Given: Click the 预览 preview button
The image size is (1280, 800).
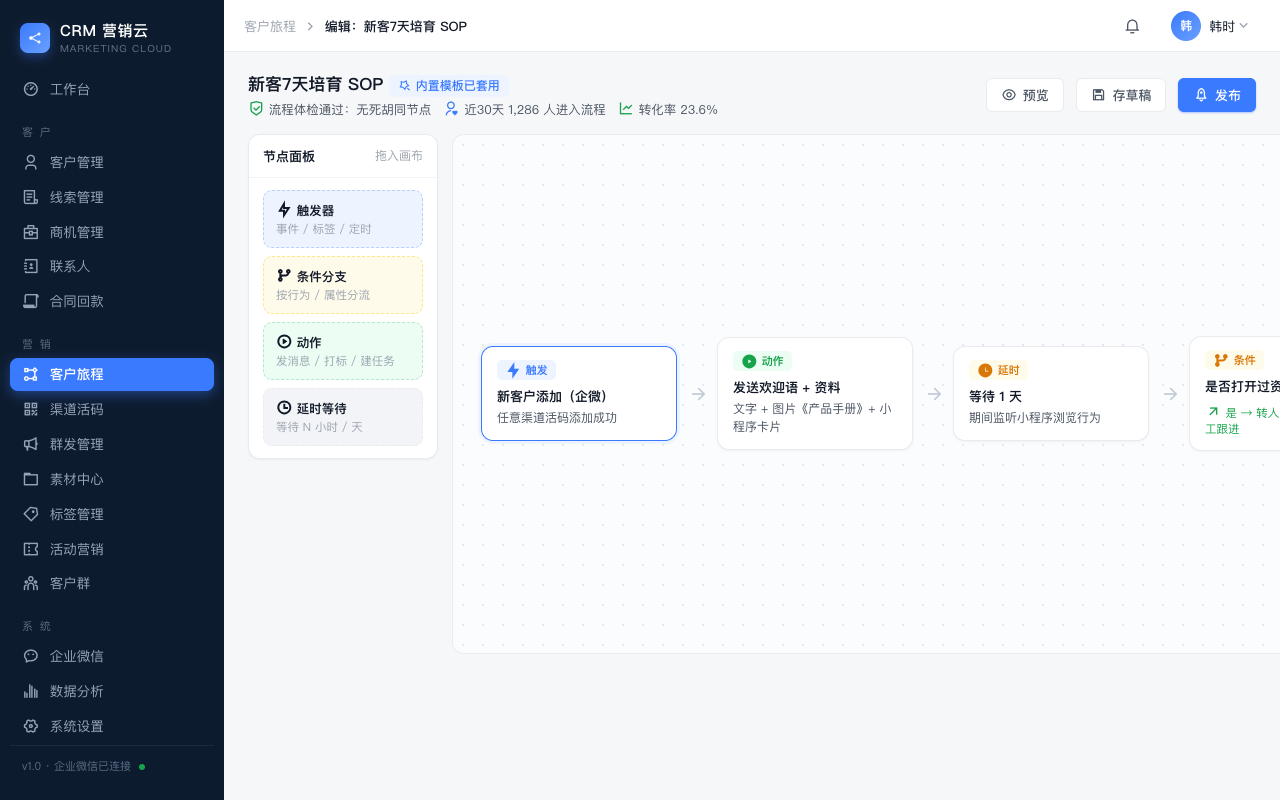Looking at the screenshot, I should pos(1025,95).
